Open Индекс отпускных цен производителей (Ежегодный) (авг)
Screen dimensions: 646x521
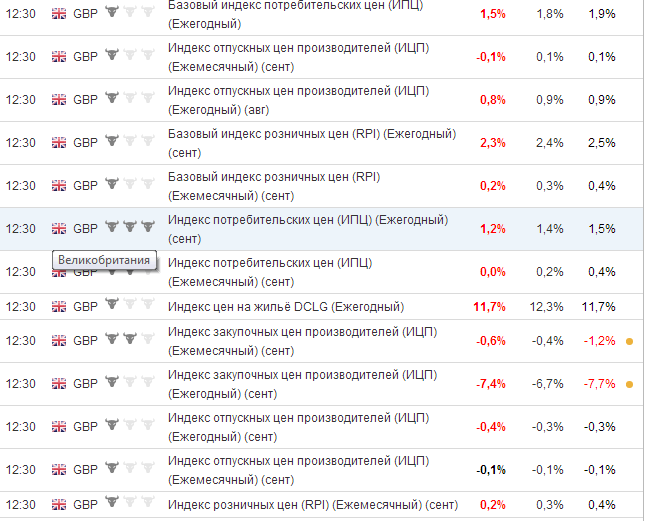coord(298,100)
